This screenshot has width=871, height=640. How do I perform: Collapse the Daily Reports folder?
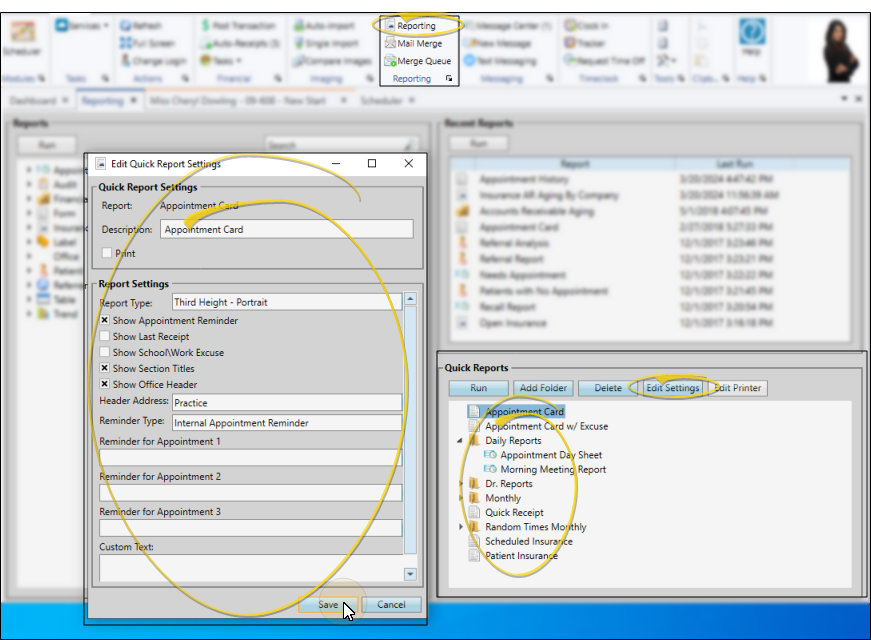click(460, 441)
